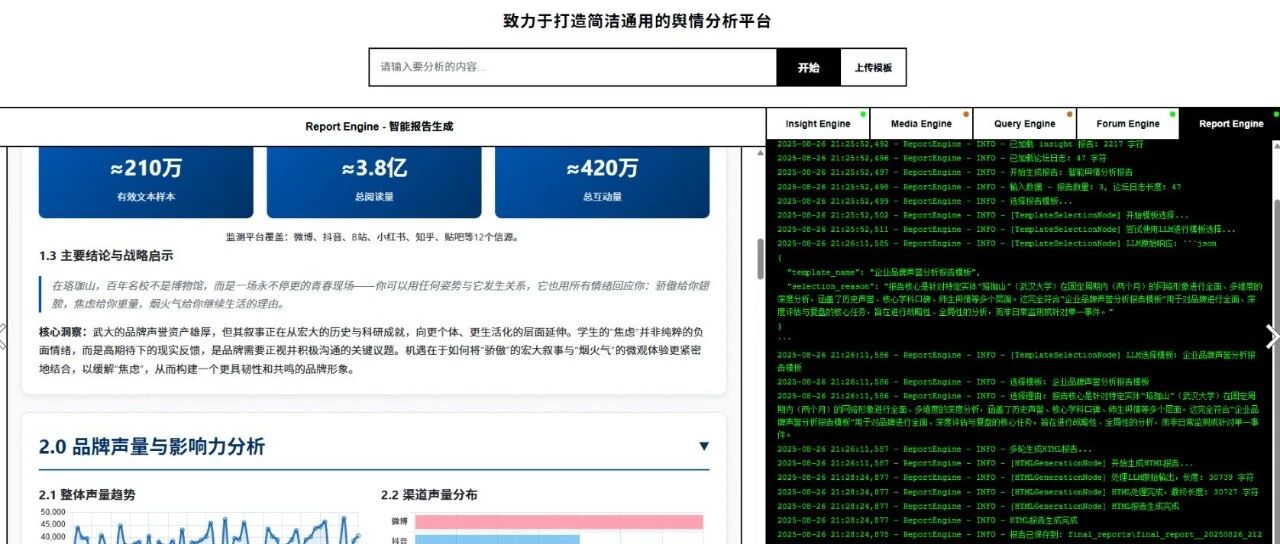Click the white right chevron arrow on console edge
The height and width of the screenshot is (544, 1280).
(1272, 337)
